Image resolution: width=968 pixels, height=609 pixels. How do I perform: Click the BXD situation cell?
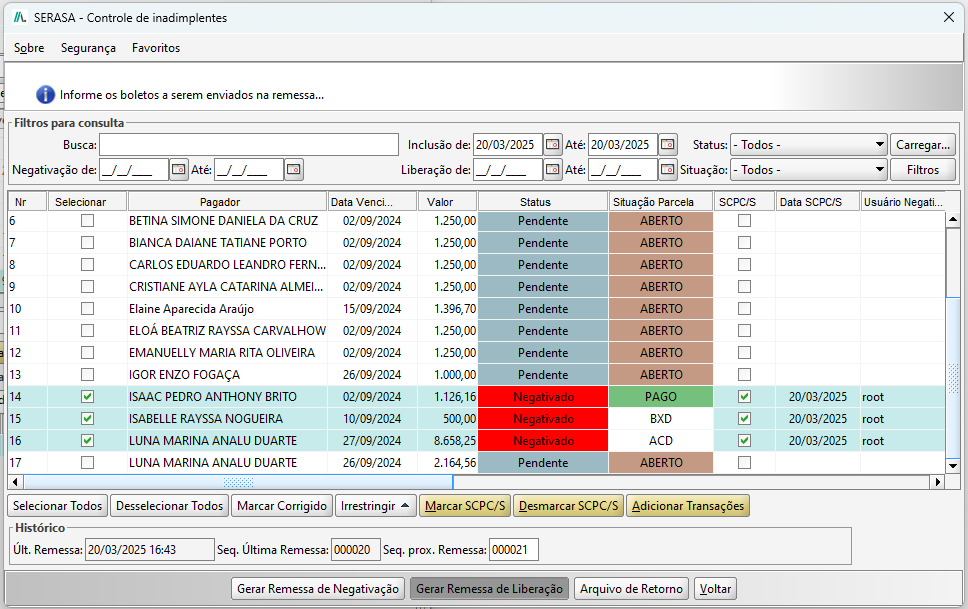(x=661, y=419)
